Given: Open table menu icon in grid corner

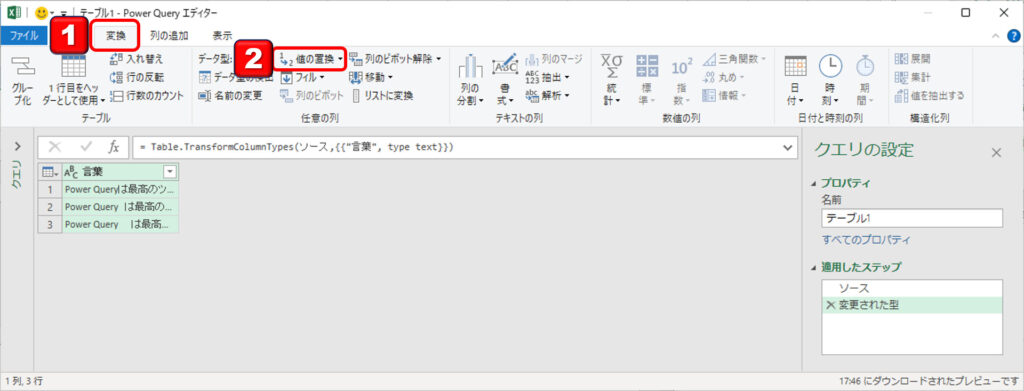Looking at the screenshot, I should tap(50, 172).
